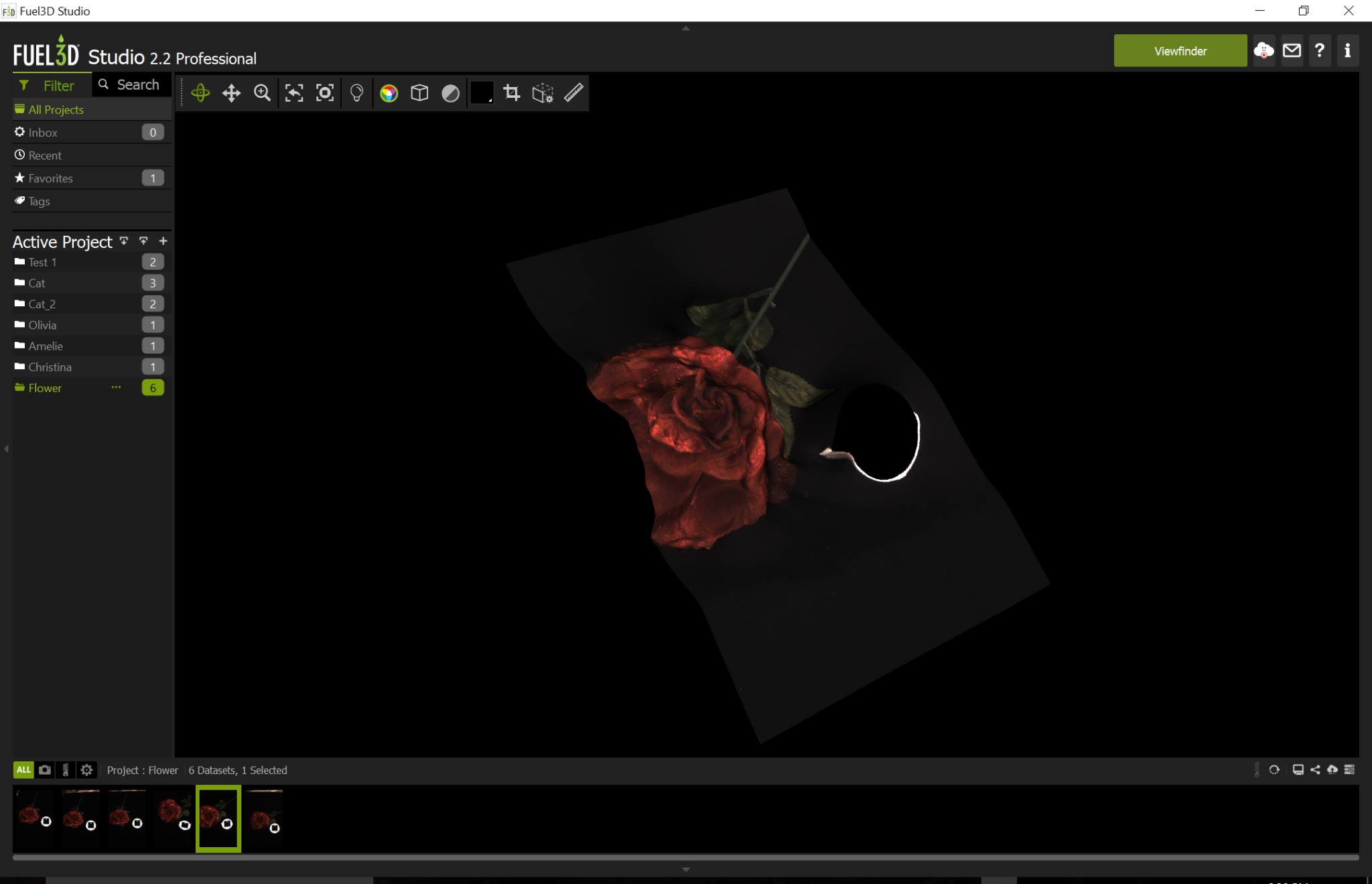
Task: Expand the Flower project options menu
Action: tap(117, 387)
